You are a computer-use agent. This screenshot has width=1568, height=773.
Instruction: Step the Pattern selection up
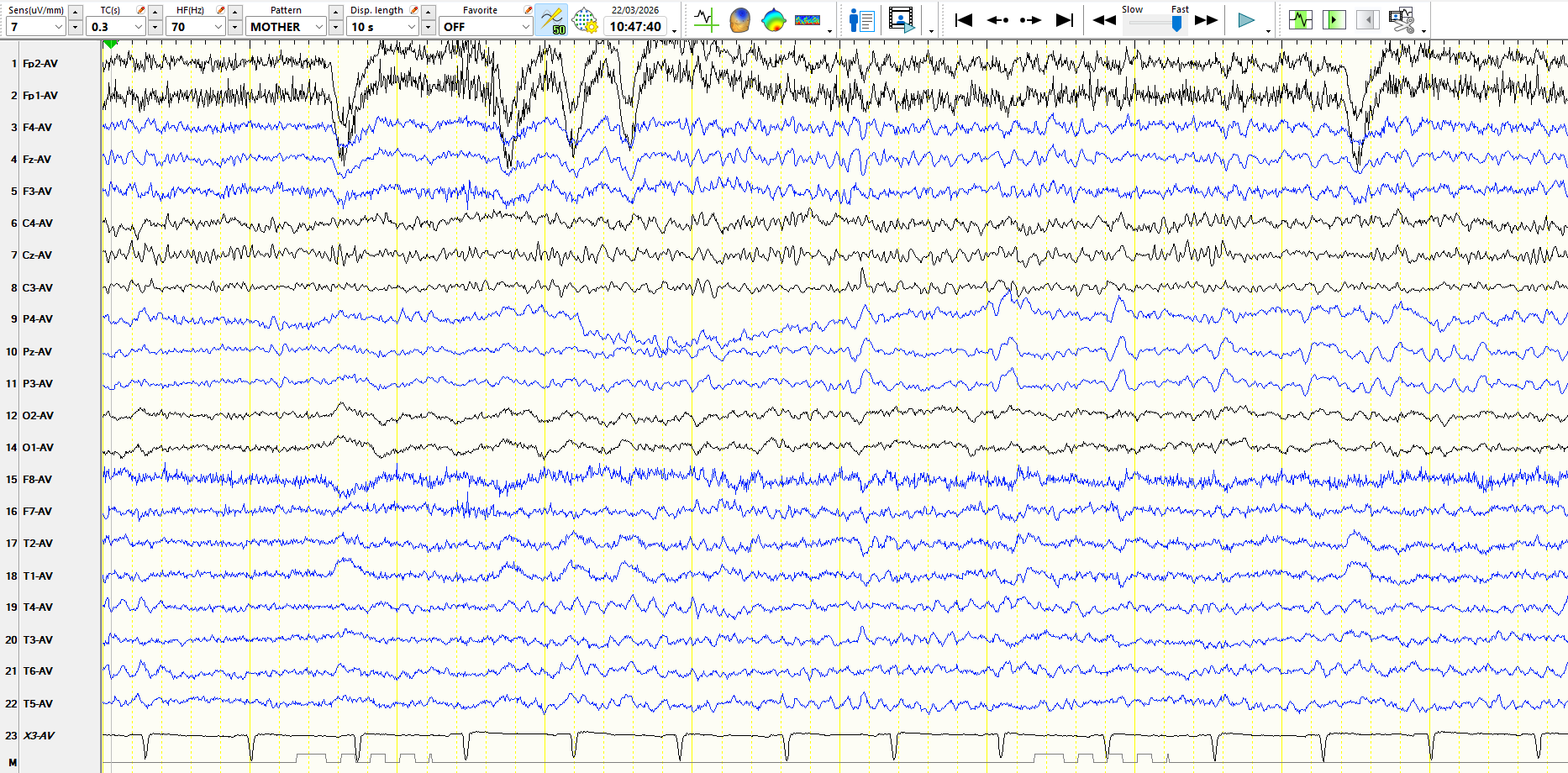[336, 12]
